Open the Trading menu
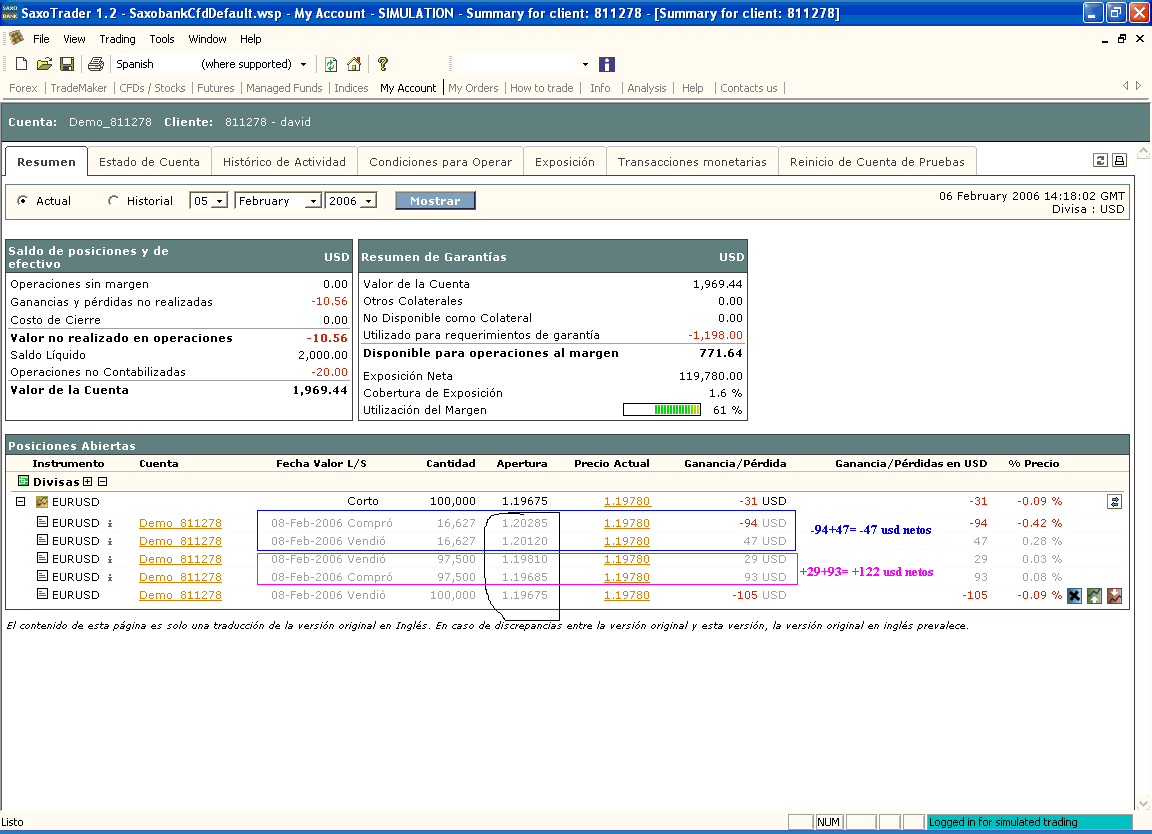1152x834 pixels. click(x=118, y=39)
